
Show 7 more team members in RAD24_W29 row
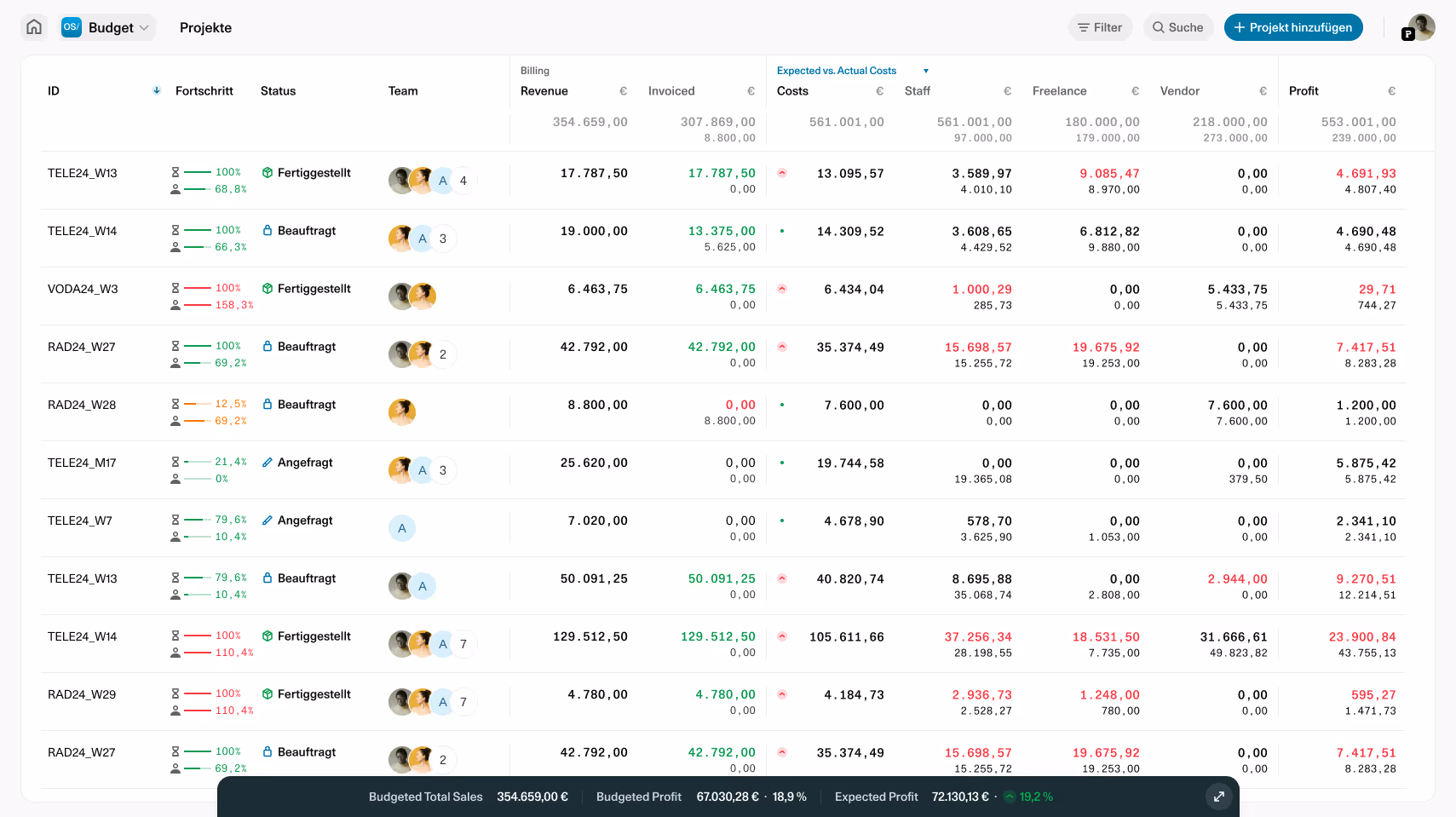coord(463,702)
